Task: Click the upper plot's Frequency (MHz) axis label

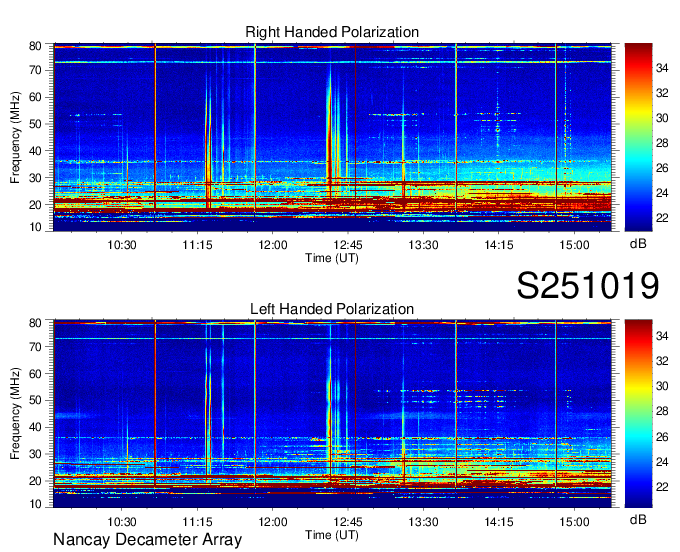Action: [16, 137]
